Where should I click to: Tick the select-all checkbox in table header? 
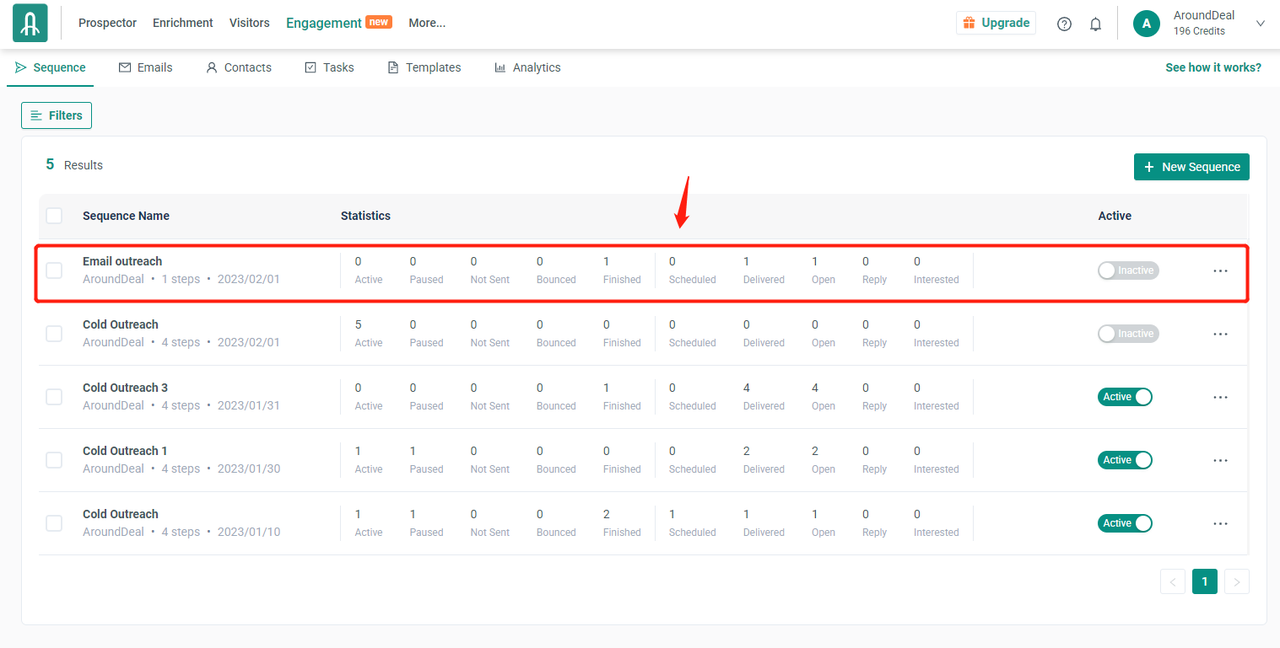coord(54,216)
